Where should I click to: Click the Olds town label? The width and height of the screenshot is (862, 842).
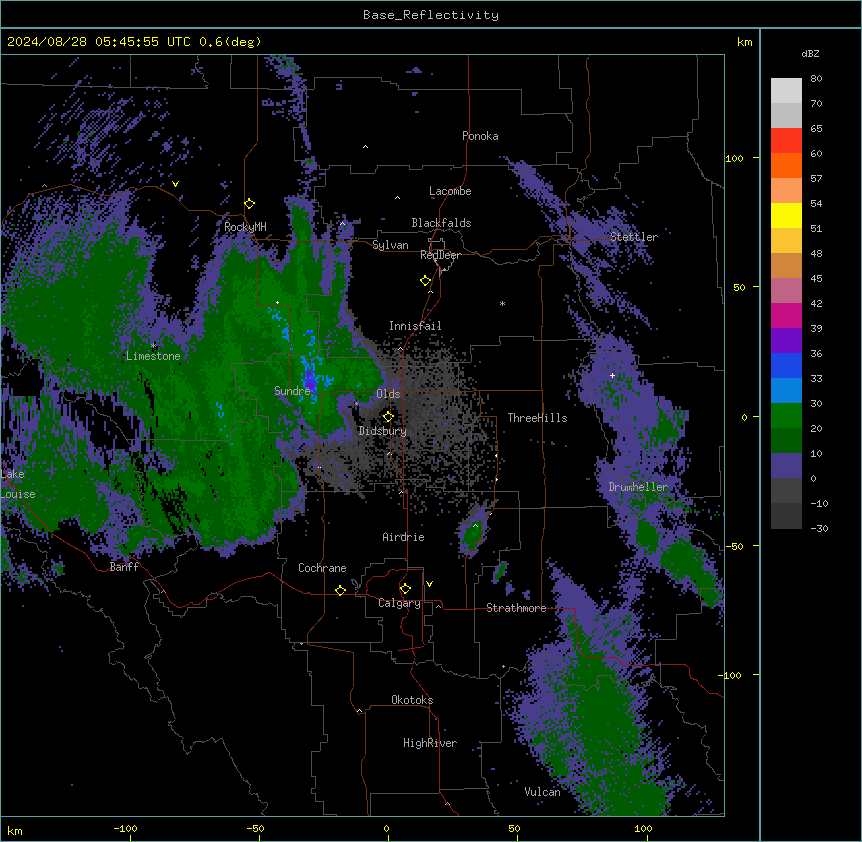[388, 394]
